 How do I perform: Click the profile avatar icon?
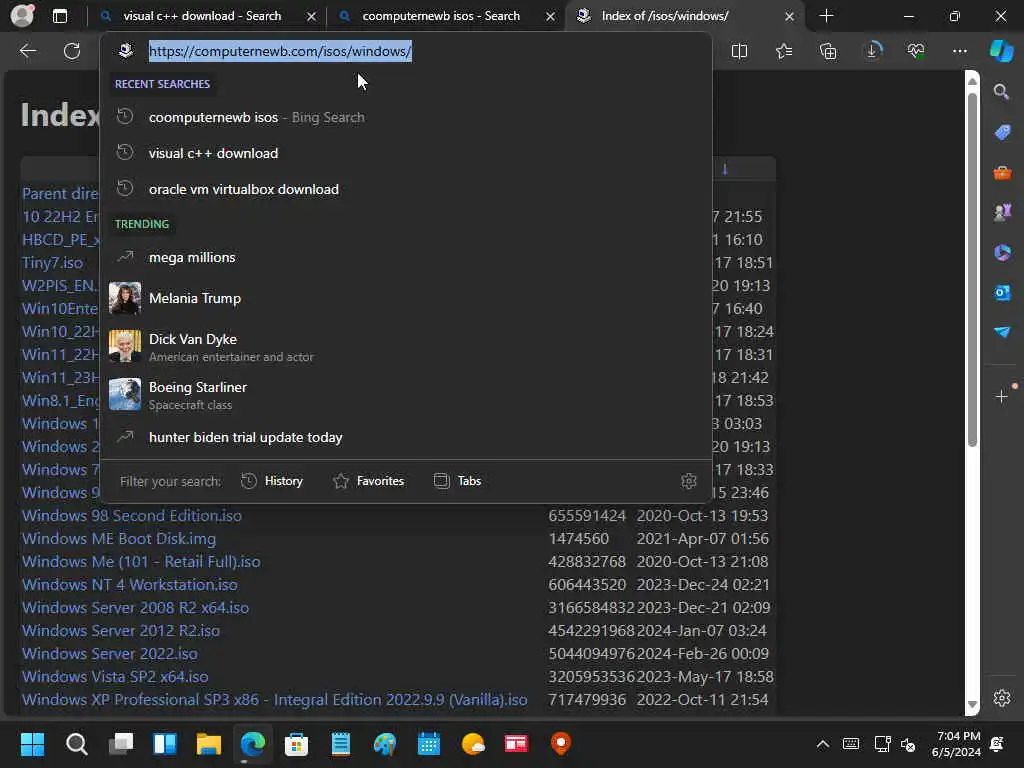coord(22,16)
